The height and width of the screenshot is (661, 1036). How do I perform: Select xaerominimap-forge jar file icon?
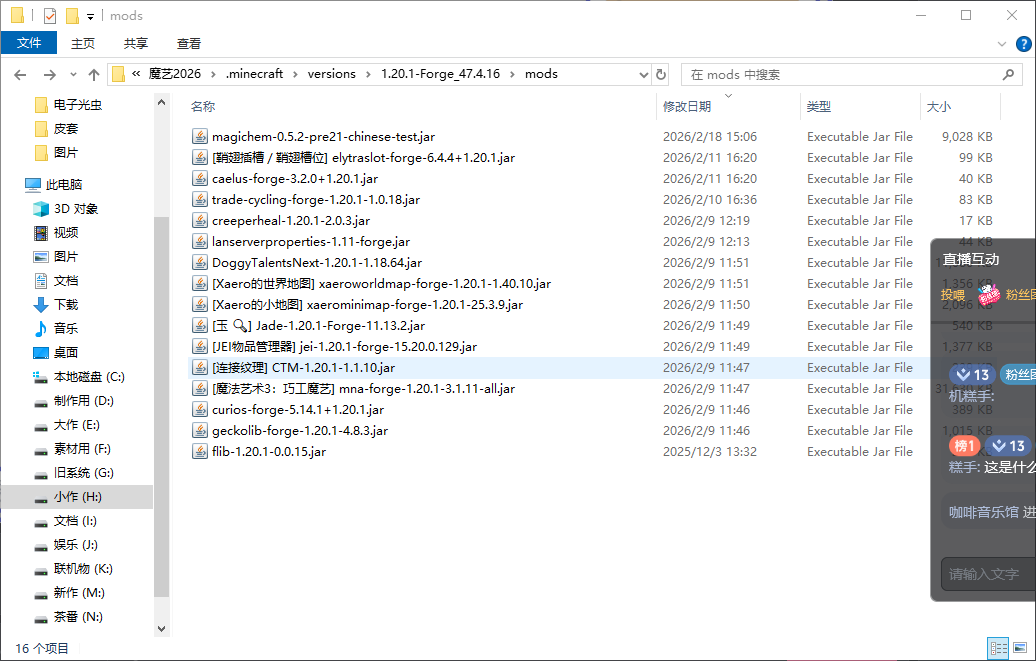[200, 305]
